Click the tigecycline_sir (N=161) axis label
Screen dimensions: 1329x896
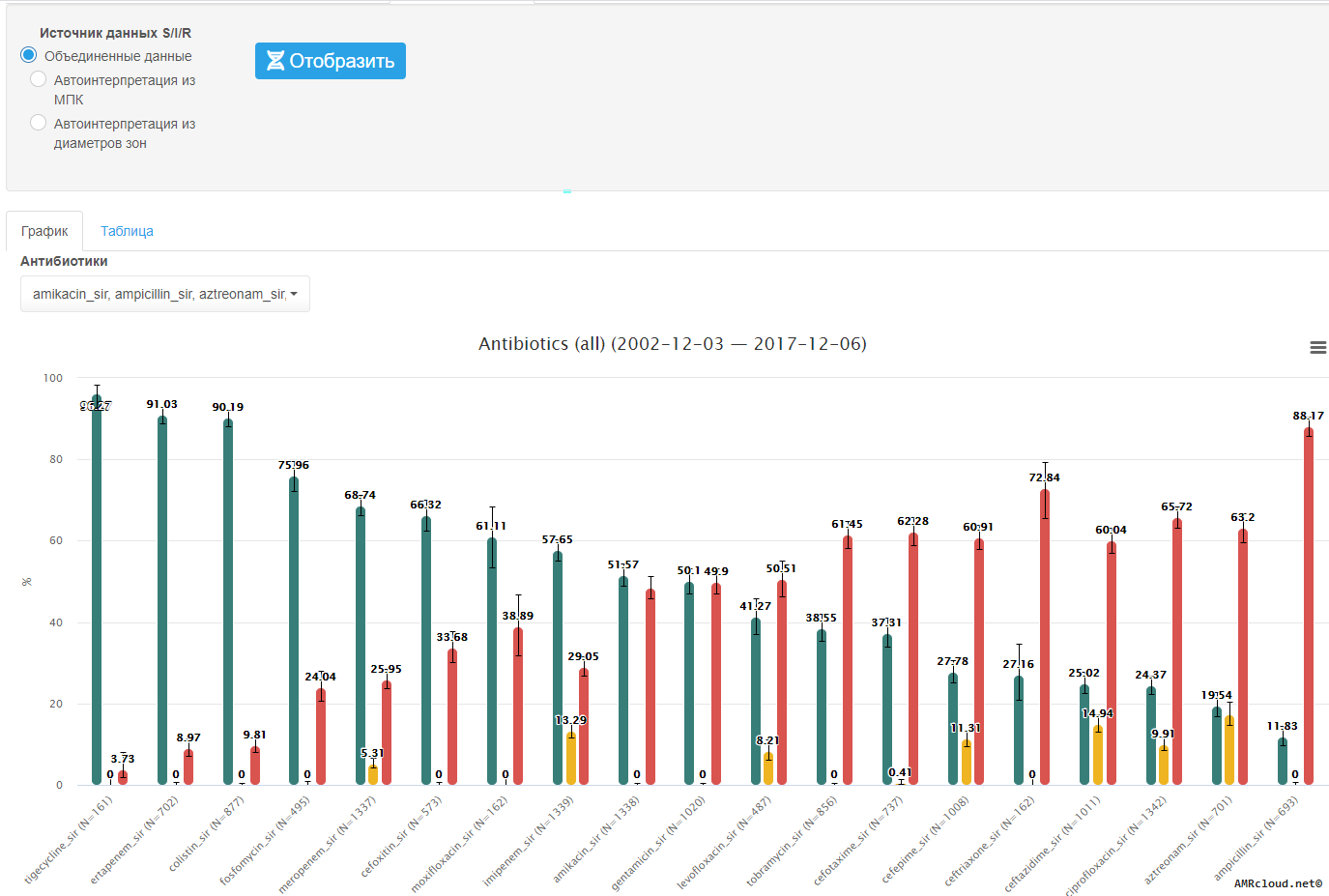click(x=69, y=840)
